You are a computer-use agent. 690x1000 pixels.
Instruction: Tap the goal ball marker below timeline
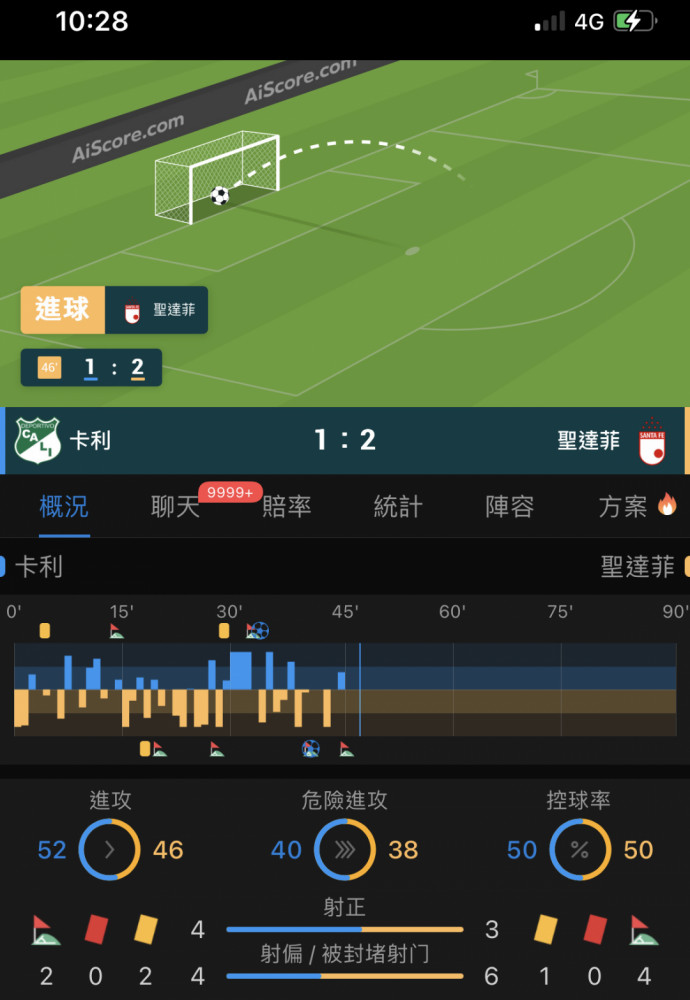[x=311, y=748]
